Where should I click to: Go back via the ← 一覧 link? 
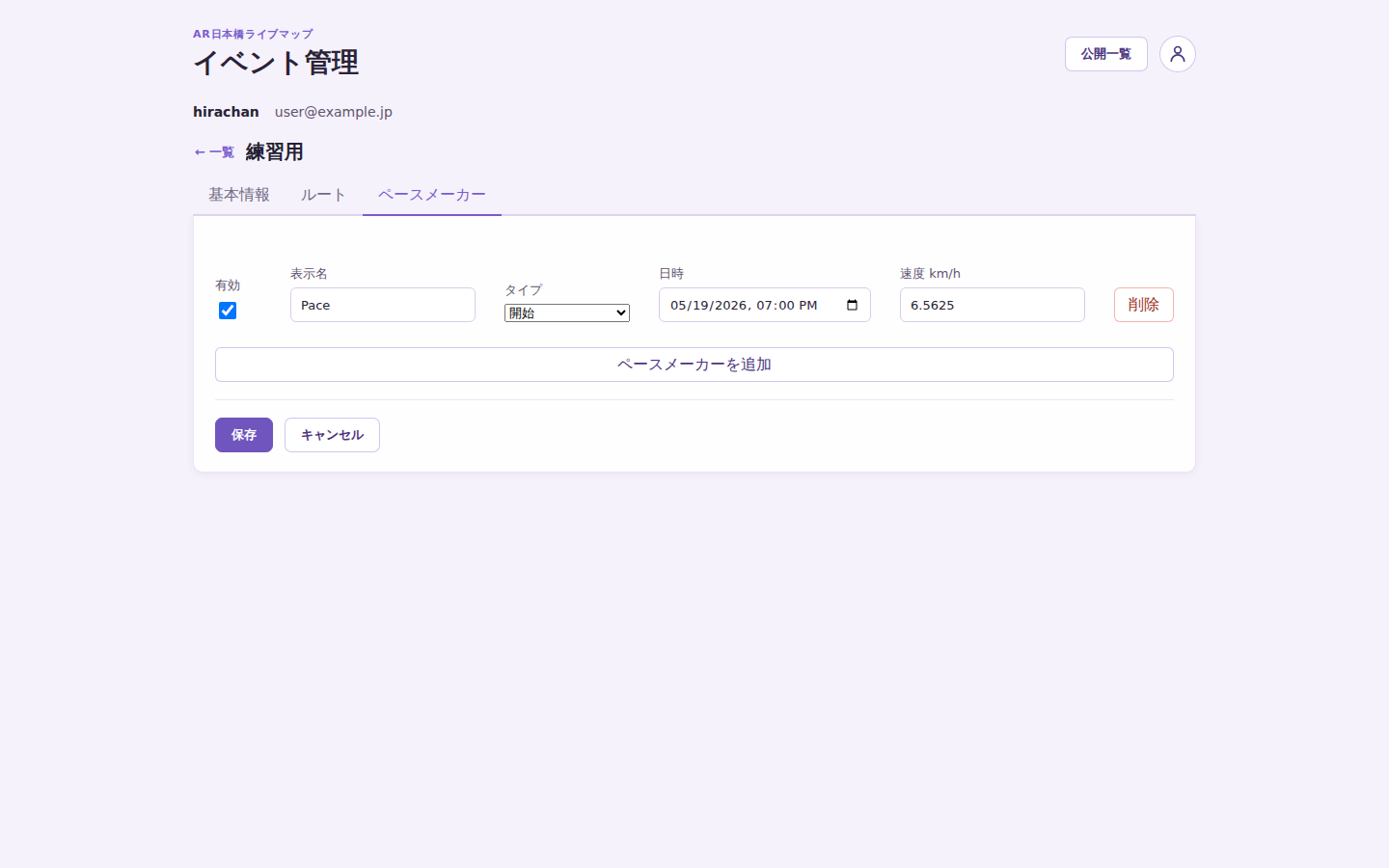[214, 152]
